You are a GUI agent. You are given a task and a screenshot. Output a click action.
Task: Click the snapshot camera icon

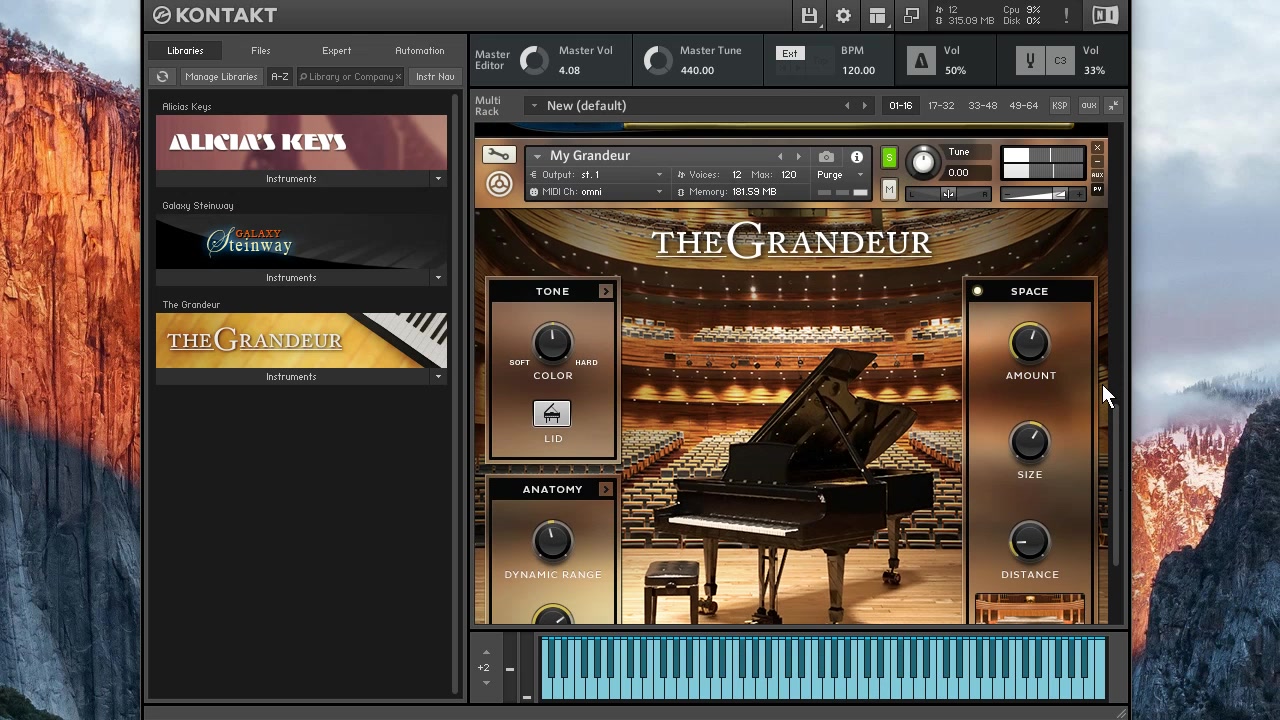(x=826, y=157)
